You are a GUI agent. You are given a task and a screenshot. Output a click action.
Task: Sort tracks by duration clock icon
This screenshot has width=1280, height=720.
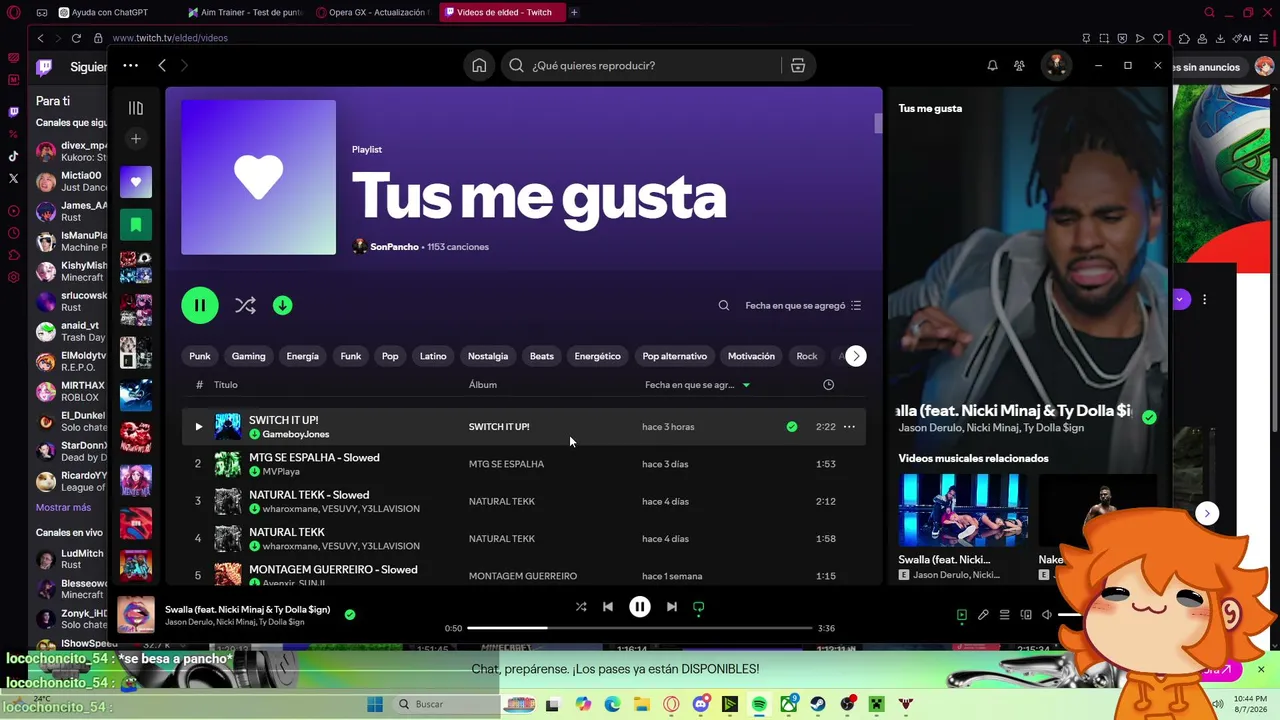point(828,385)
